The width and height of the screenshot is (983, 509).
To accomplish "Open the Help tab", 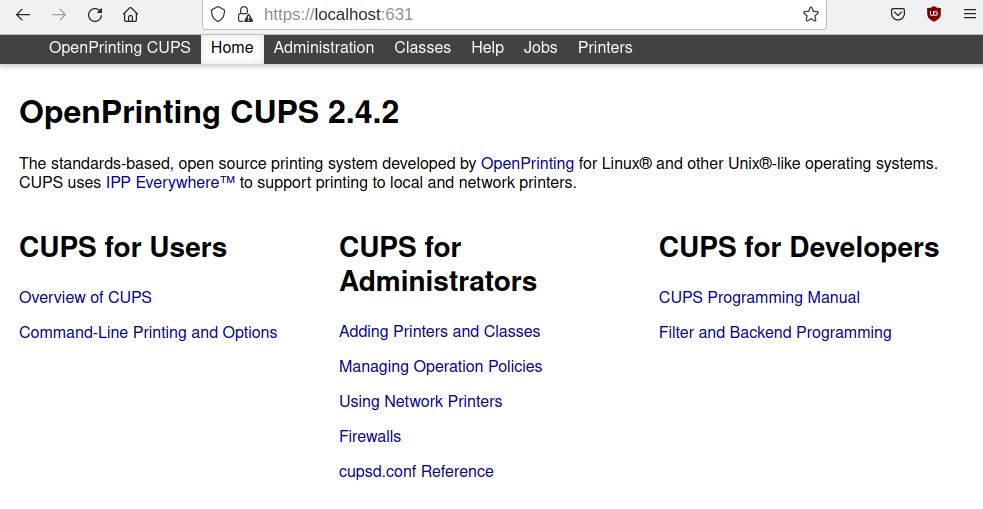I will pyautogui.click(x=488, y=48).
